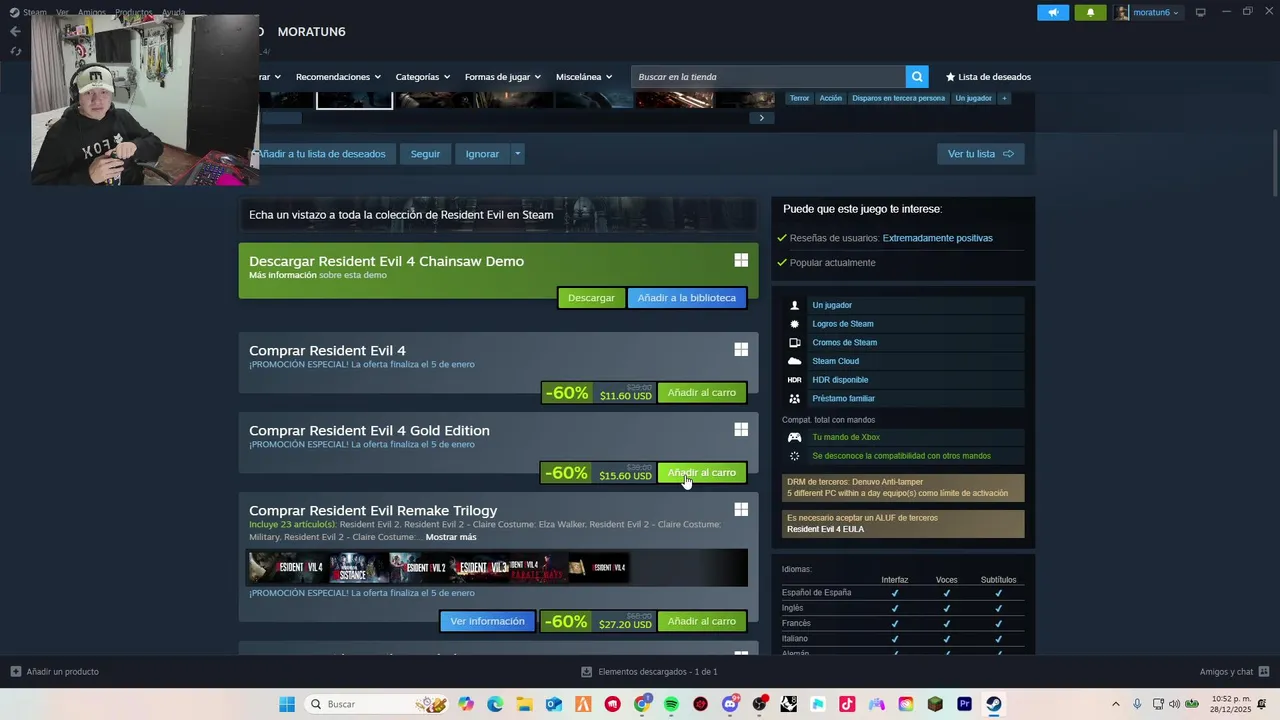Screen dimensions: 1280x720
Task: Click the Préstamo familiar icon
Action: pyautogui.click(x=795, y=398)
